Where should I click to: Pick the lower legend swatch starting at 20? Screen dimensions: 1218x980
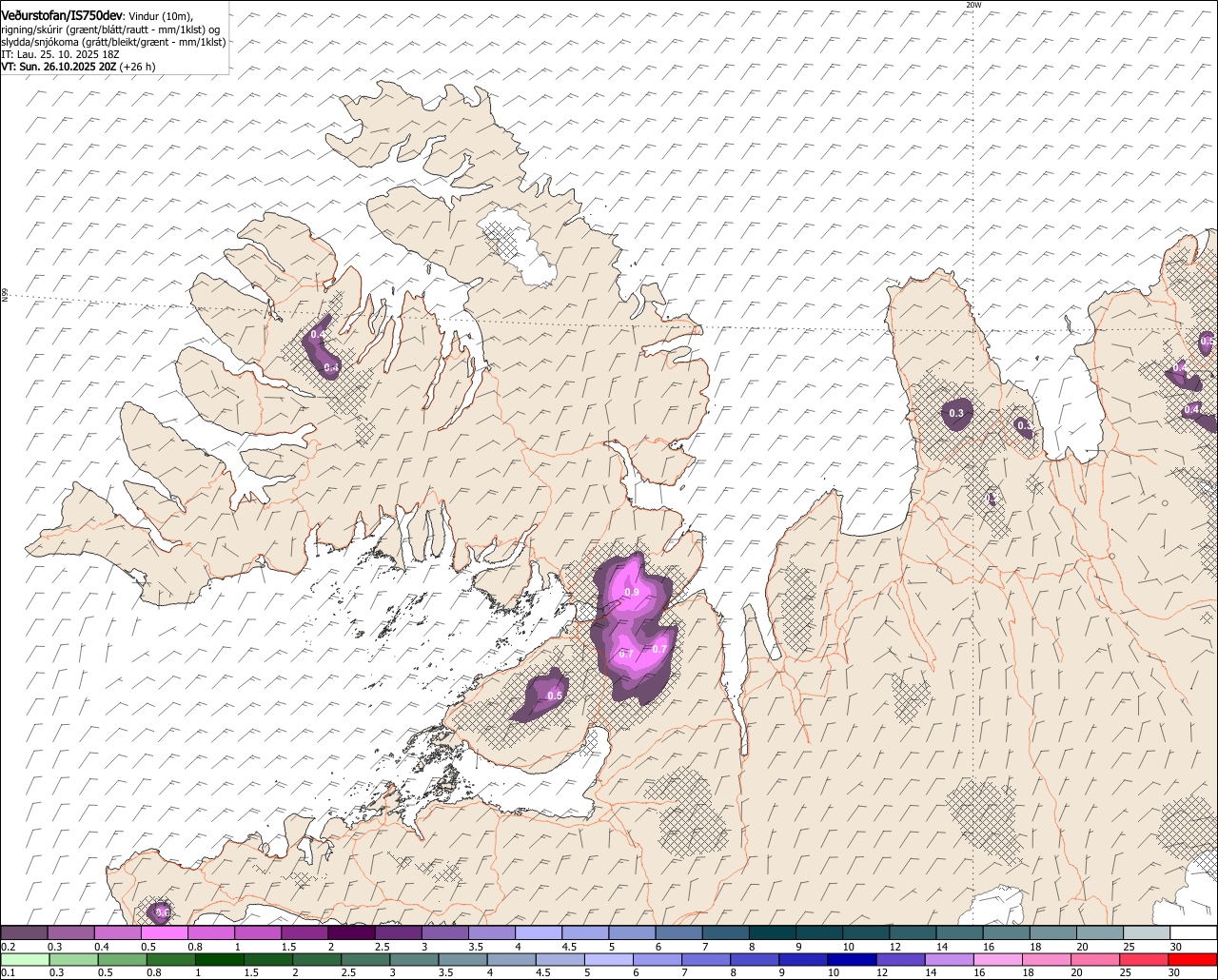pyautogui.click(x=1096, y=960)
